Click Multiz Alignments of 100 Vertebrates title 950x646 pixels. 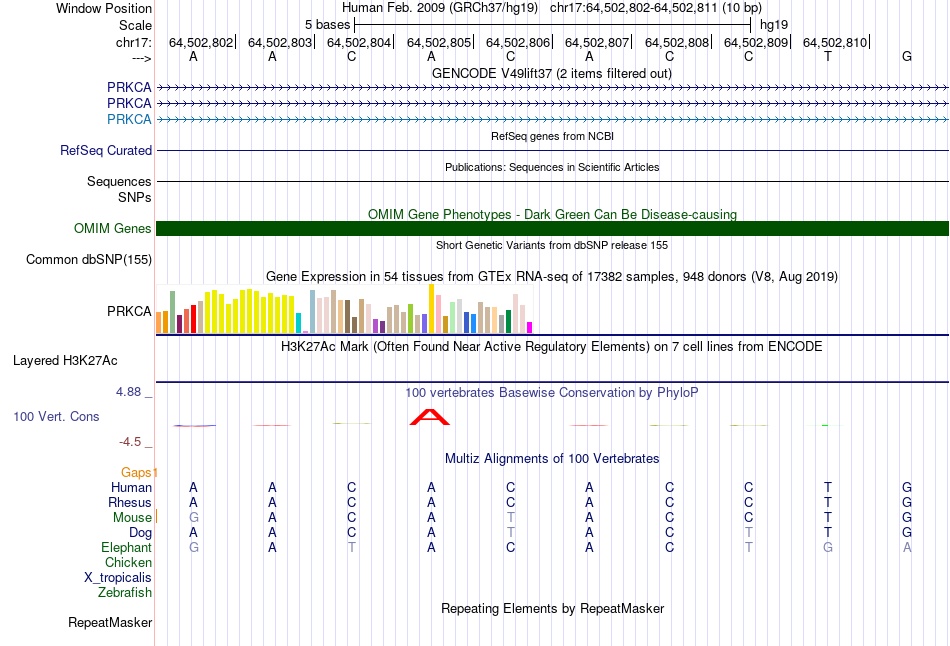pos(552,459)
